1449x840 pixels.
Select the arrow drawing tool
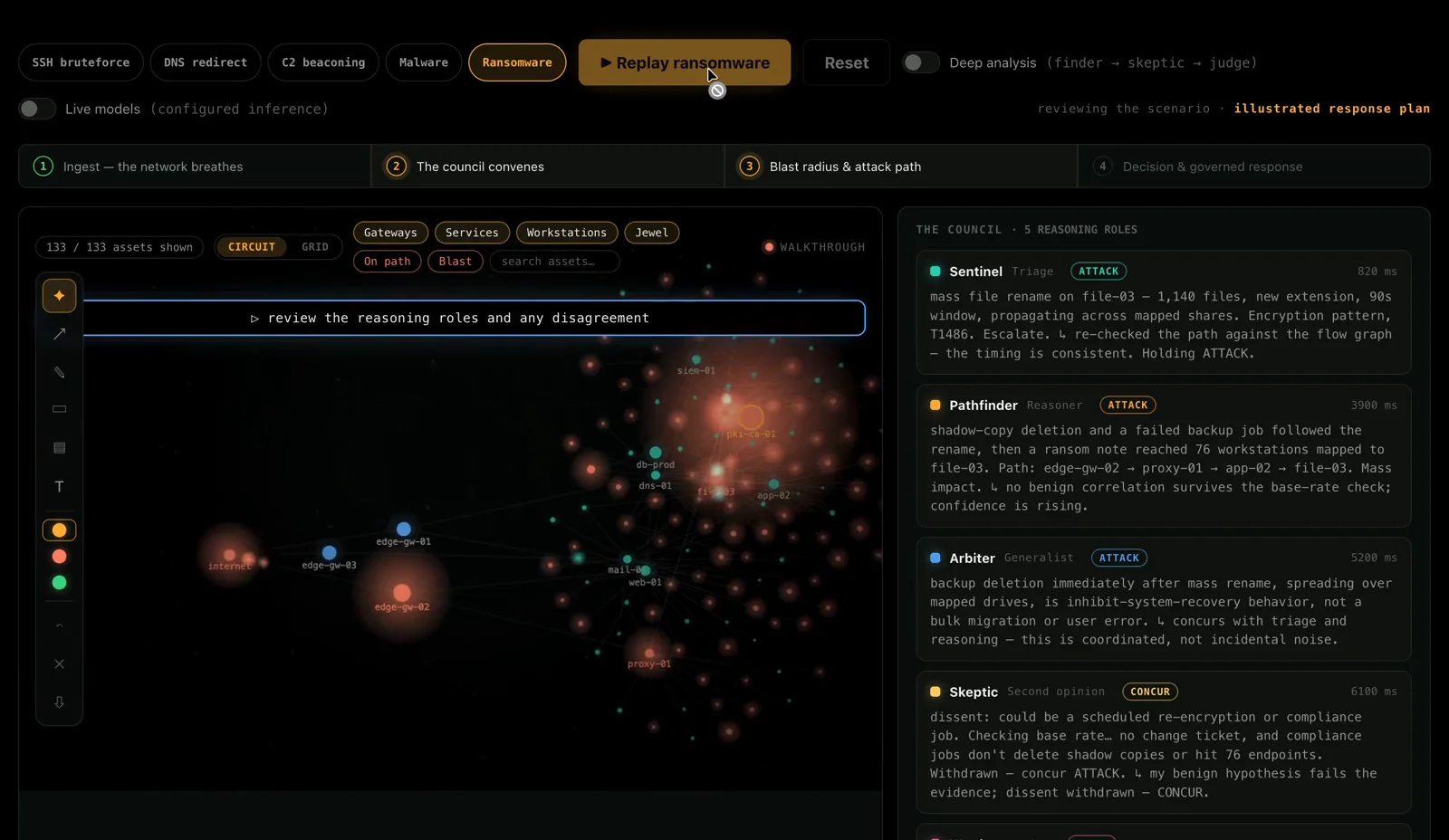59,334
